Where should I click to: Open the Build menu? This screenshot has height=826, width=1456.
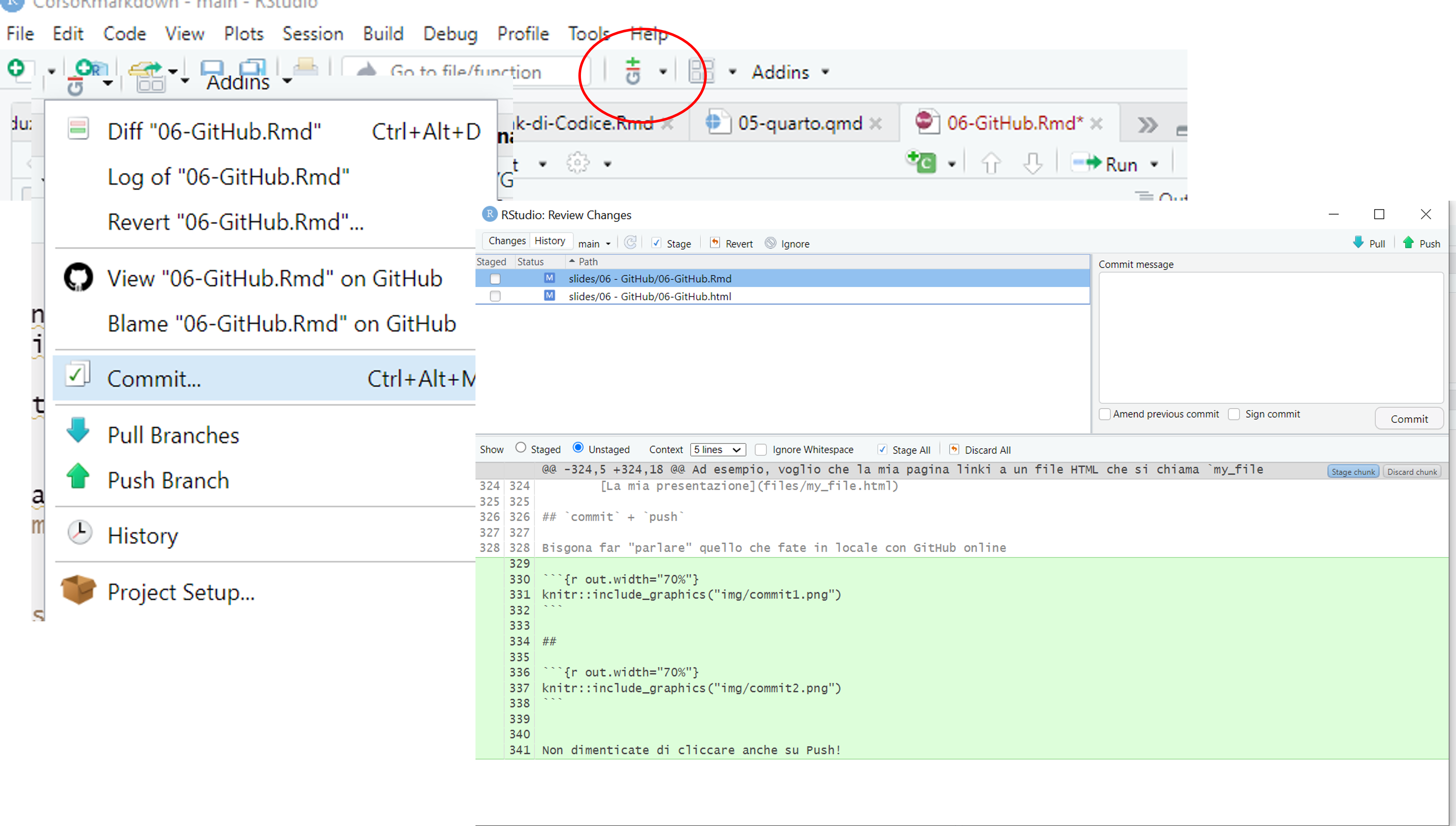click(x=383, y=34)
